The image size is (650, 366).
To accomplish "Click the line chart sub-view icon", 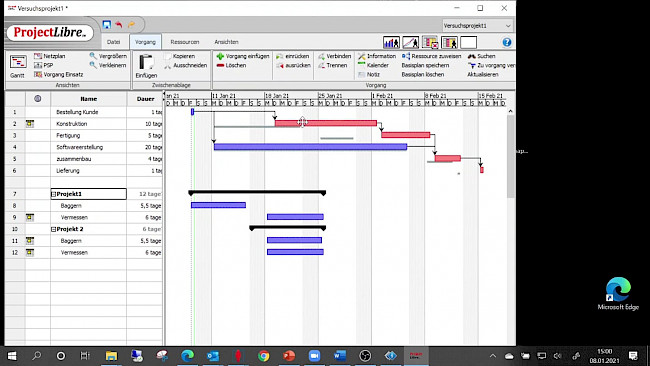I will pos(410,42).
